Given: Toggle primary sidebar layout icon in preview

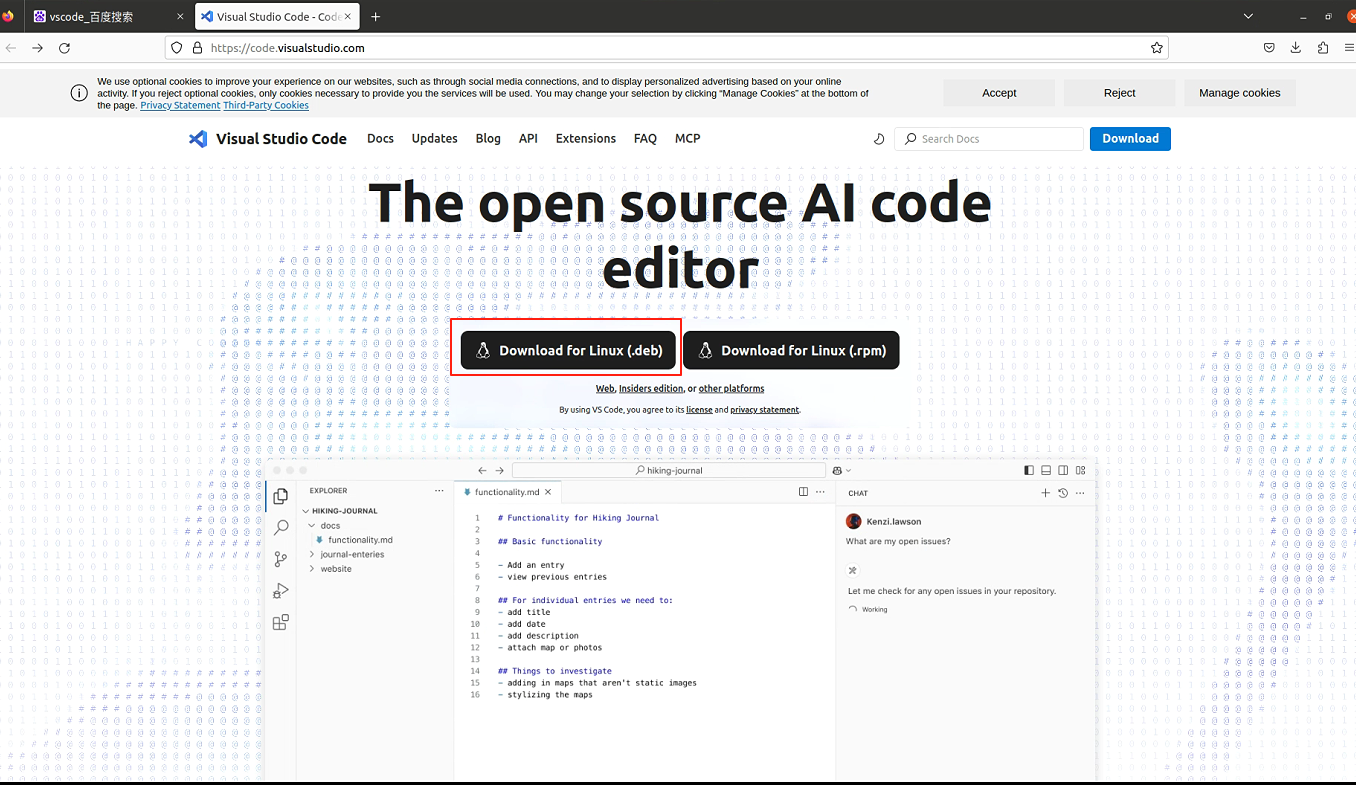Looking at the screenshot, I should click(1029, 470).
